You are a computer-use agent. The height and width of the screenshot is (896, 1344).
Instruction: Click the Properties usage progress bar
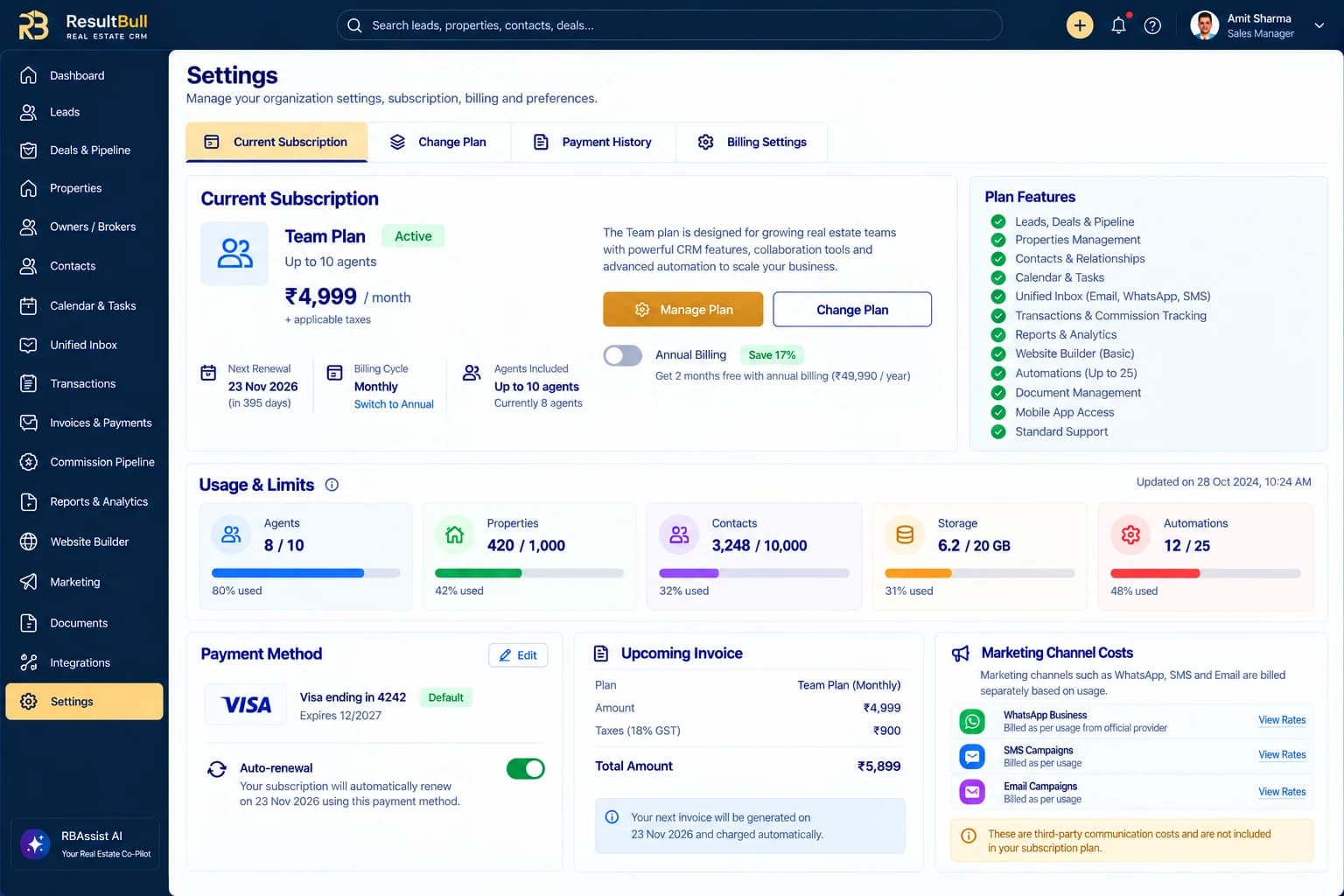pyautogui.click(x=529, y=573)
